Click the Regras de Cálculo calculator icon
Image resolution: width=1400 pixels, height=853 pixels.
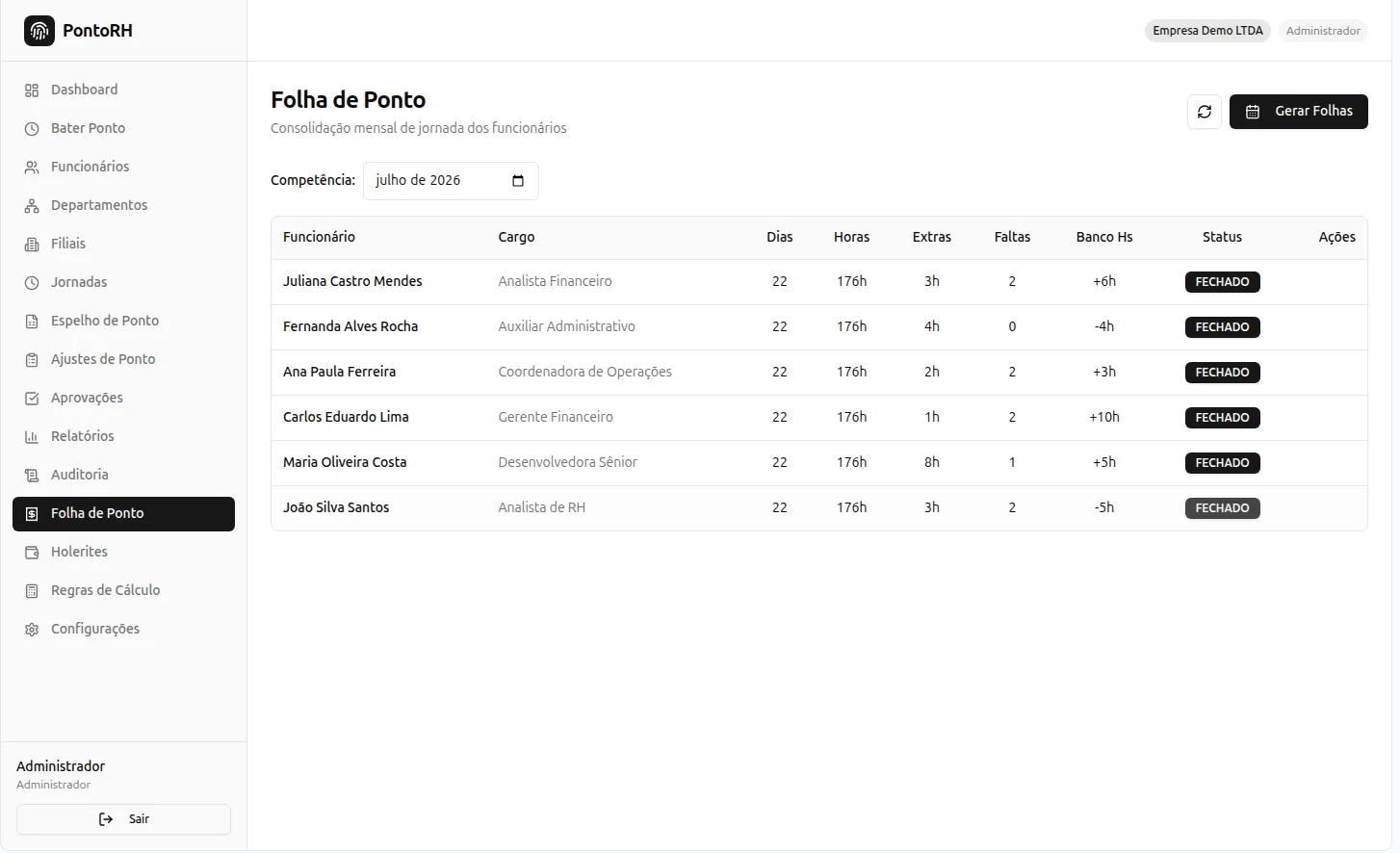click(32, 590)
